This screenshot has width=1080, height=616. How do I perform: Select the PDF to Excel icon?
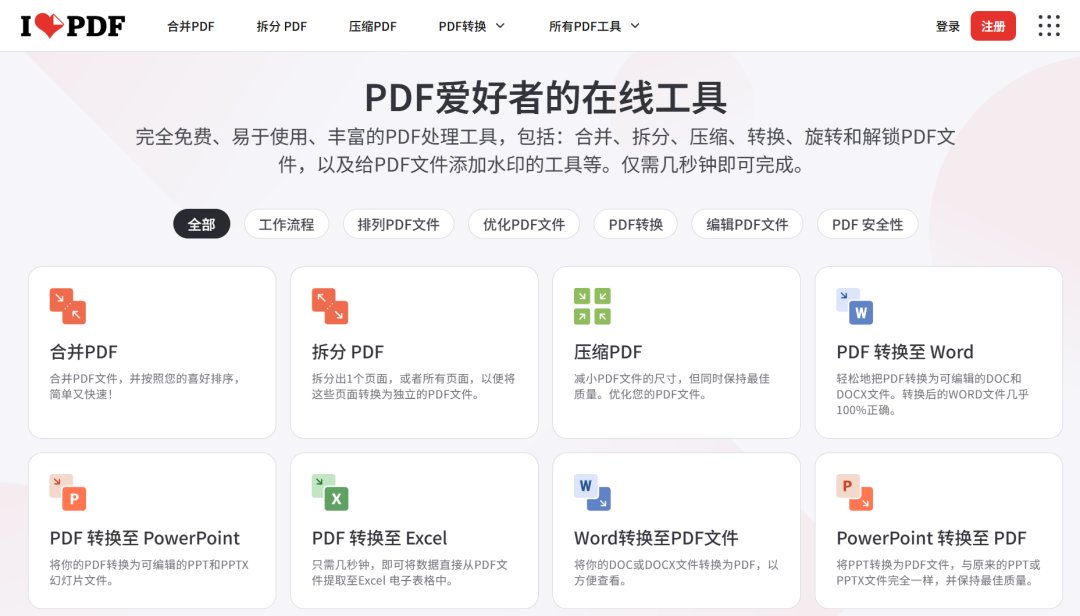tap(328, 492)
